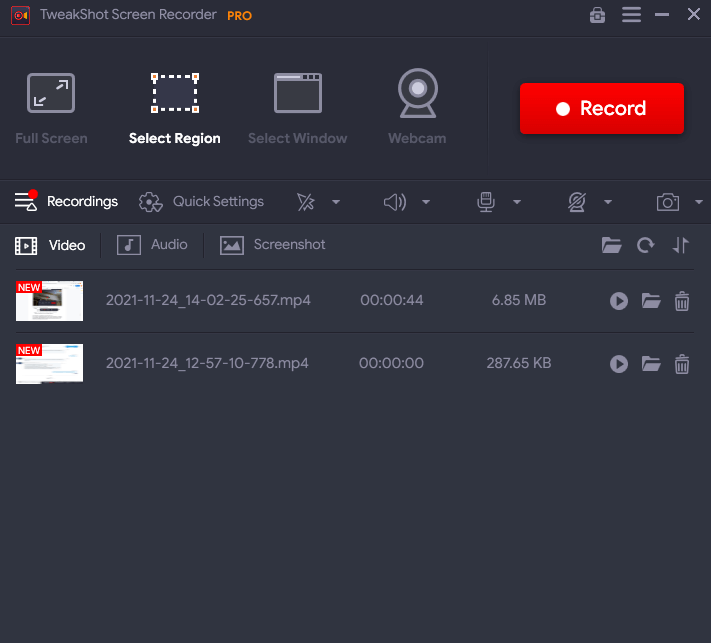Open recordings folder from list header
The width and height of the screenshot is (711, 643).
click(x=611, y=245)
